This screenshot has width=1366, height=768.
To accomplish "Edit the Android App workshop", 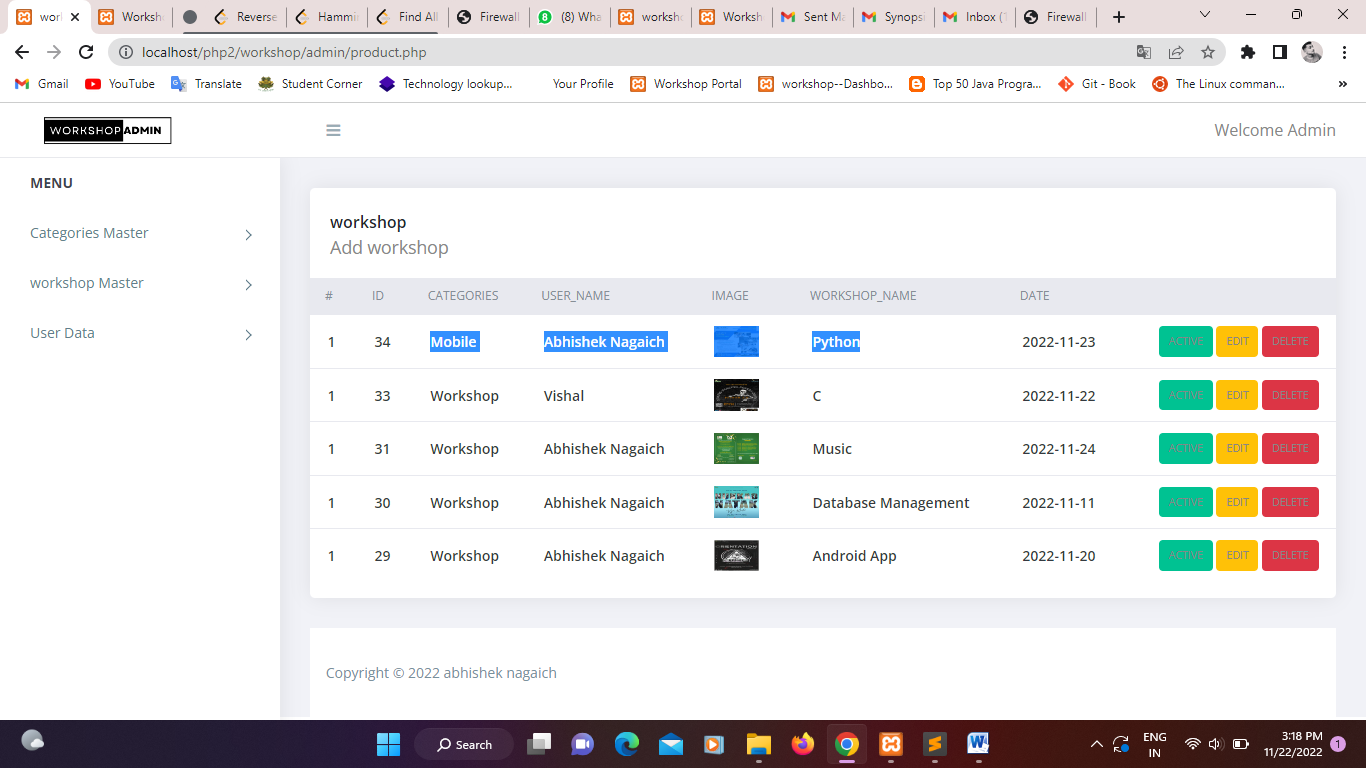I will (x=1237, y=555).
